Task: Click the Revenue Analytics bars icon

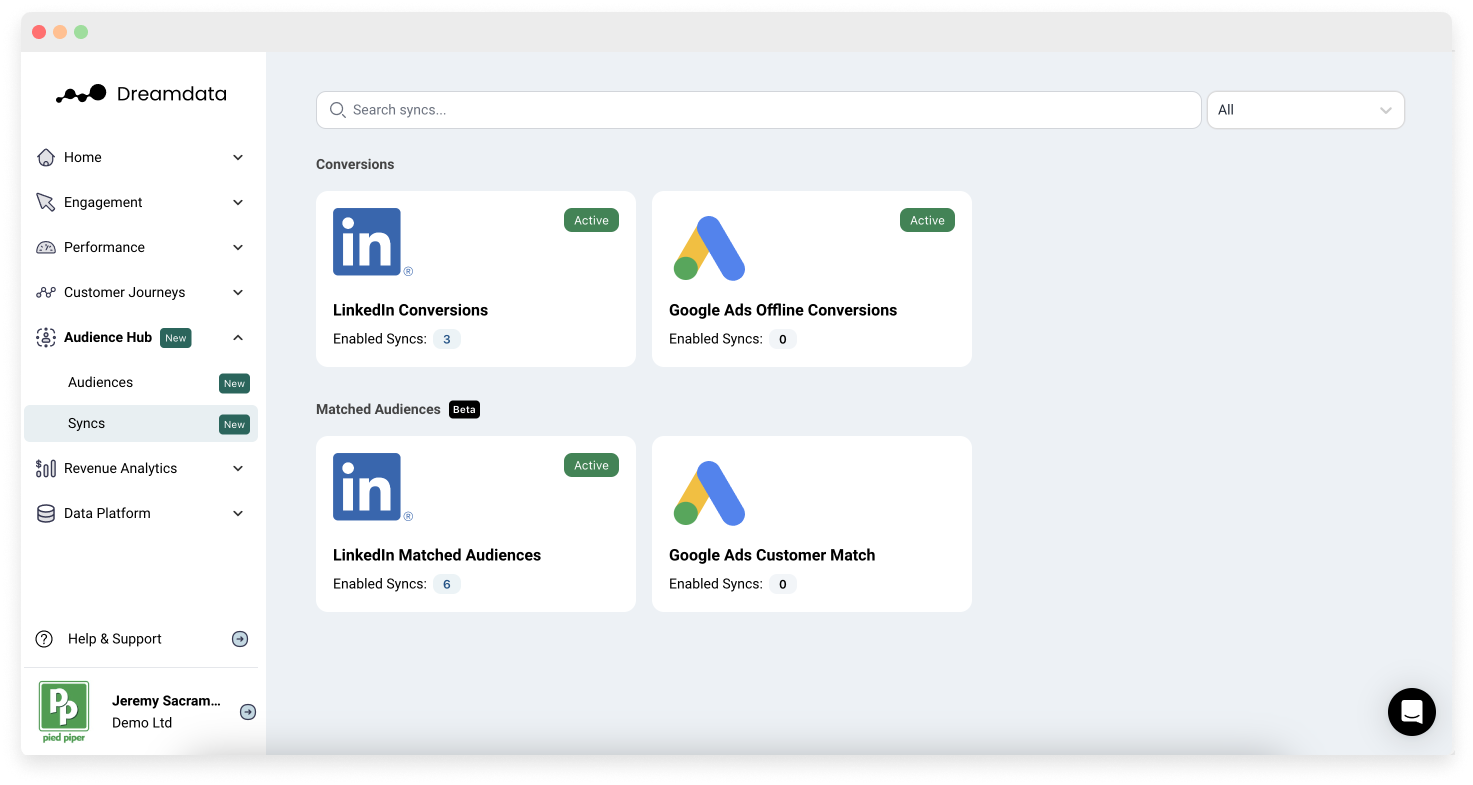Action: click(x=45, y=468)
